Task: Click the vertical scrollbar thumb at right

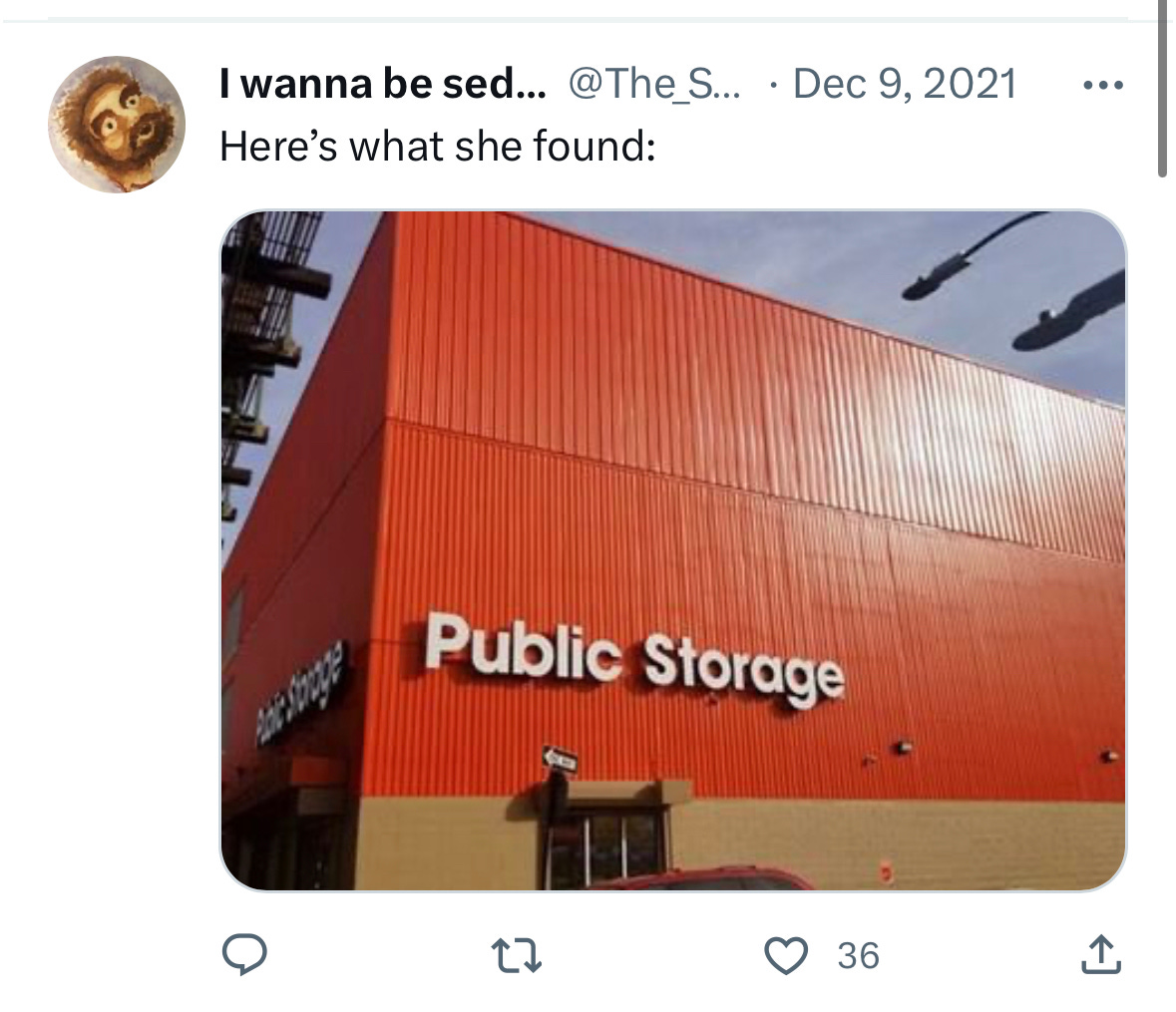Action: (x=1162, y=89)
